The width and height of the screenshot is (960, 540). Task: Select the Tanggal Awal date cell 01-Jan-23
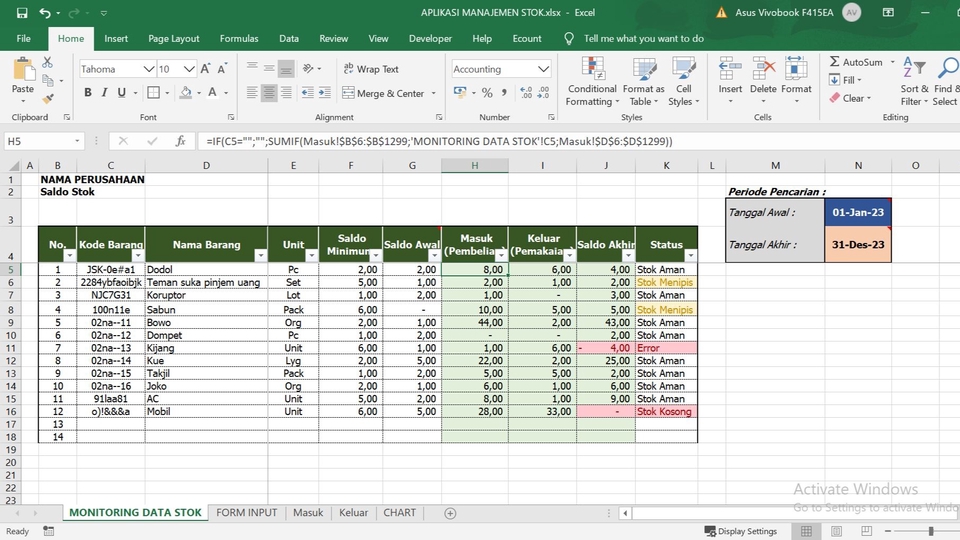[857, 212]
